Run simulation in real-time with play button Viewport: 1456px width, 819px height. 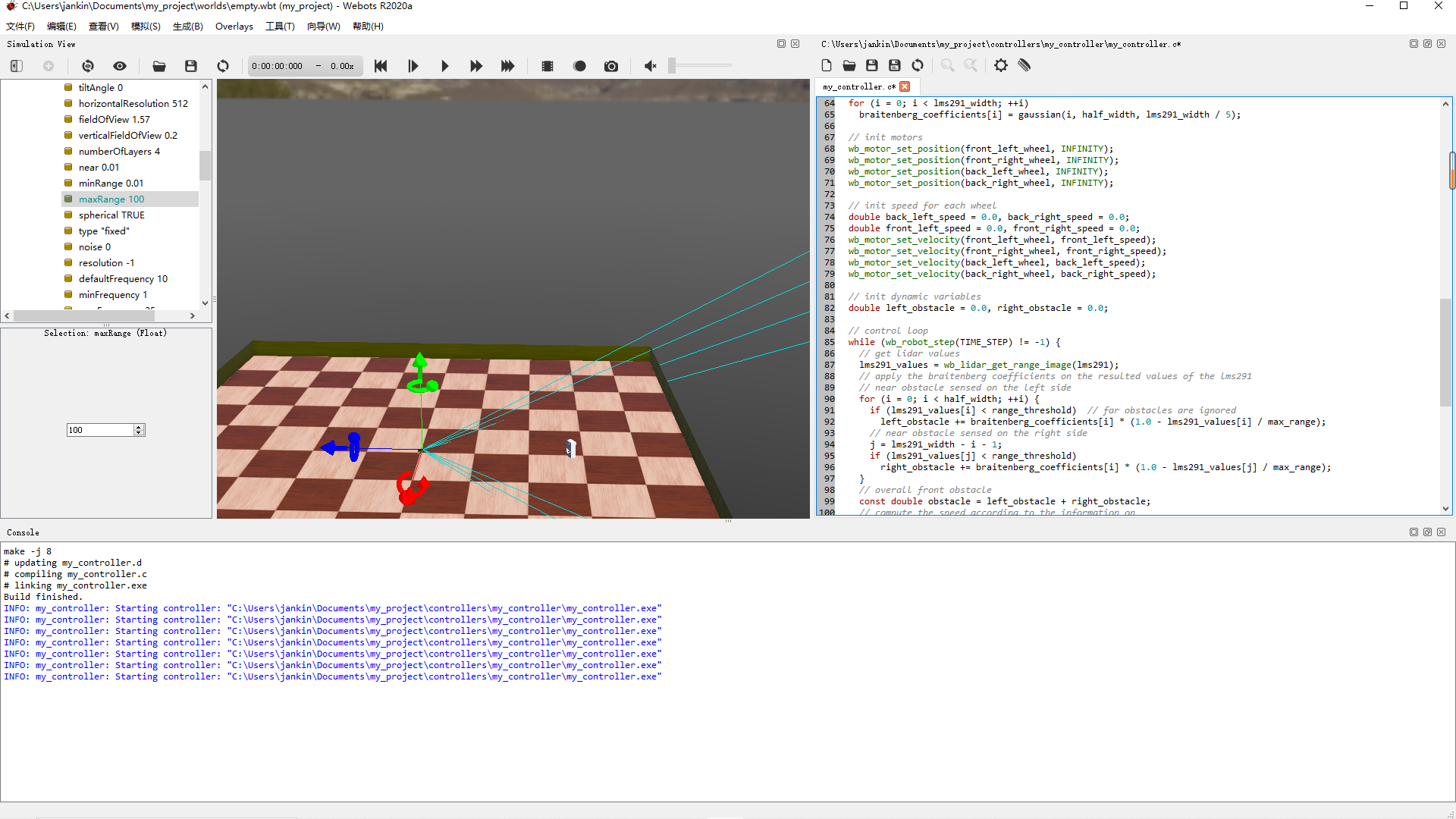pos(444,66)
